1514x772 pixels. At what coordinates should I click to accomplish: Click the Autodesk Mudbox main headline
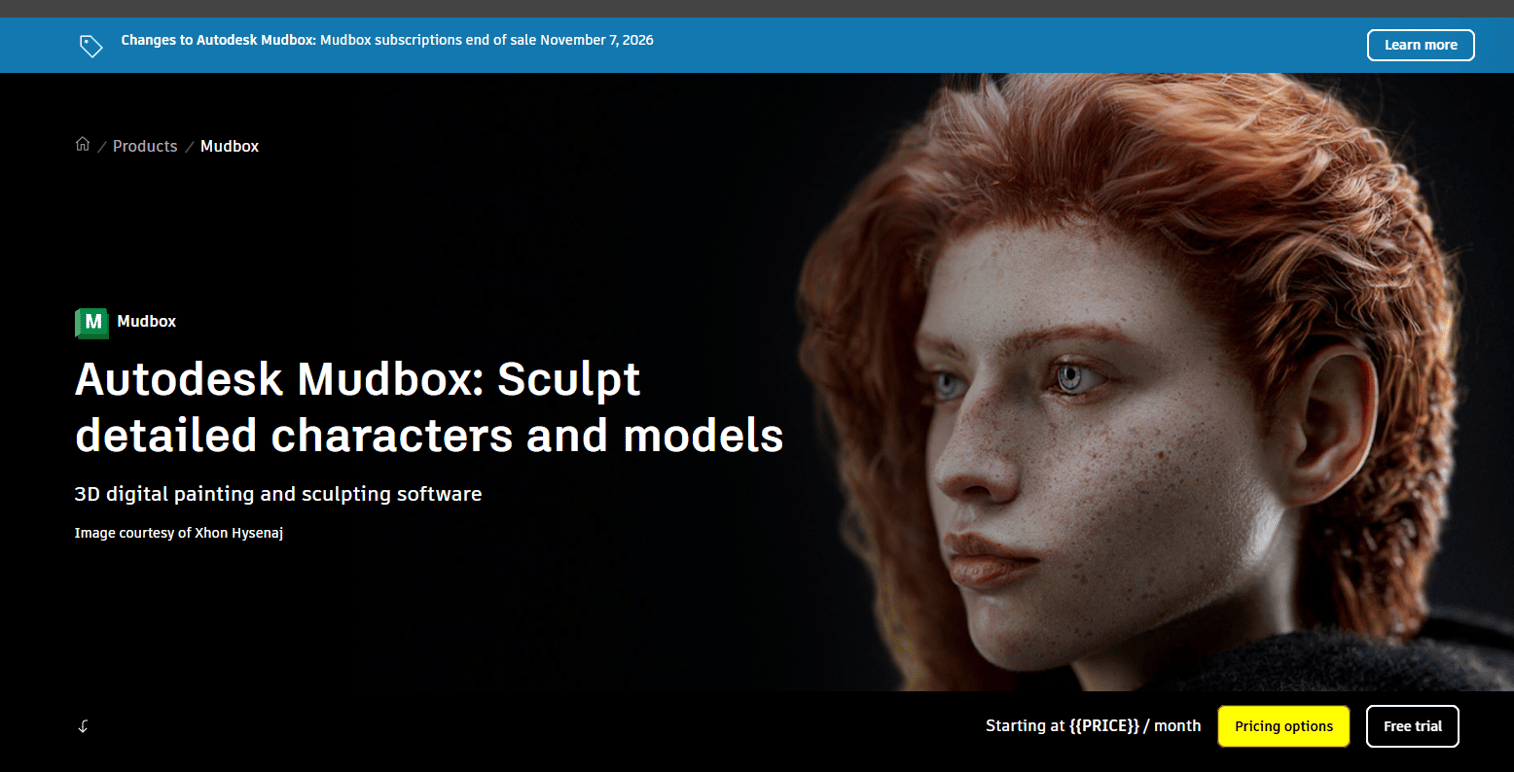[x=429, y=407]
